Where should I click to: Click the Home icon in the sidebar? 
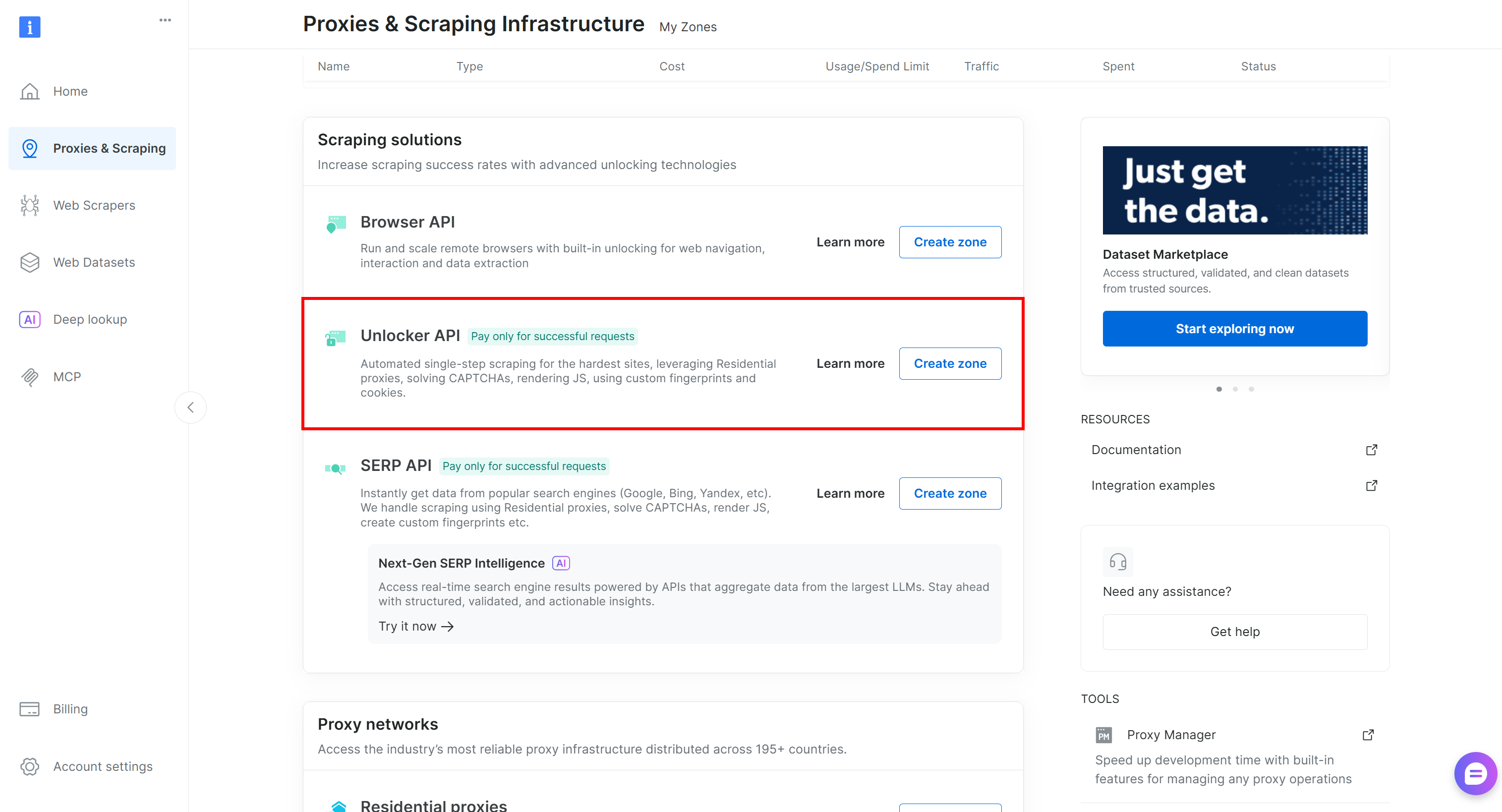pos(29,92)
